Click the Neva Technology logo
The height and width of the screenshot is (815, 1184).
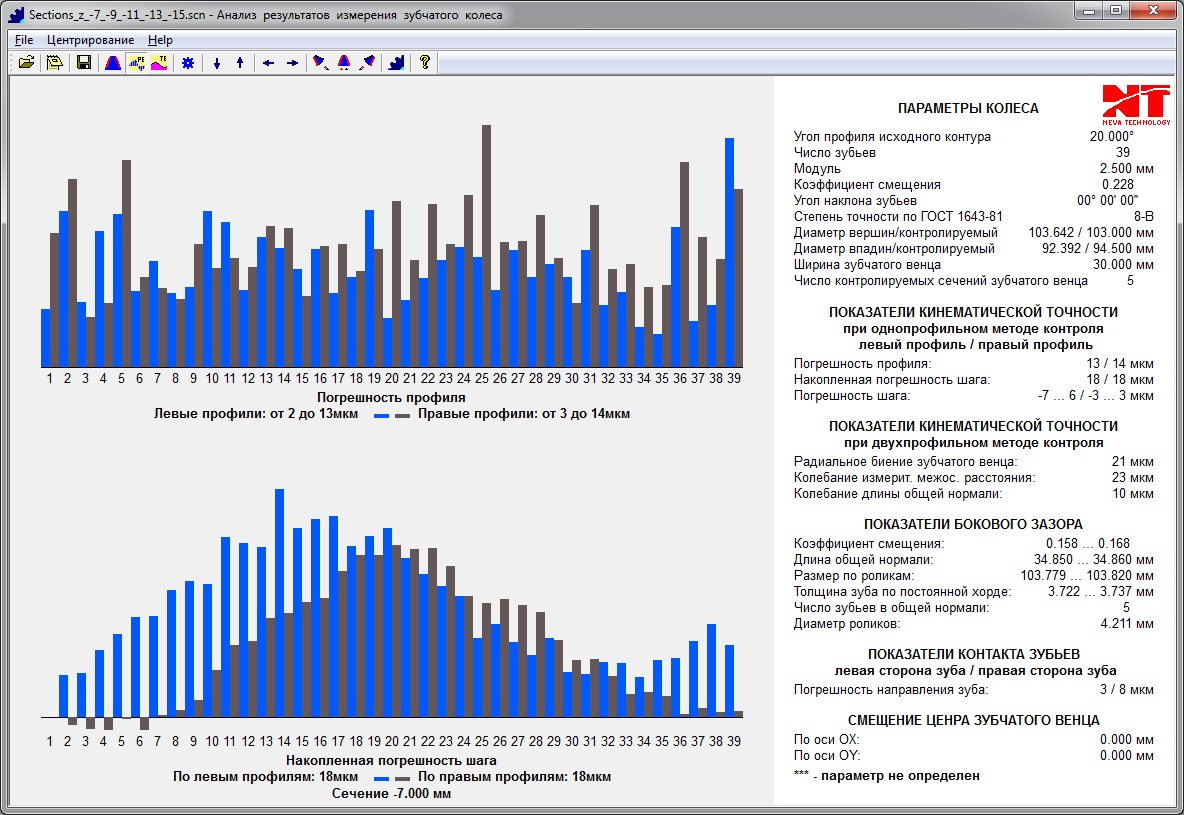click(1136, 105)
